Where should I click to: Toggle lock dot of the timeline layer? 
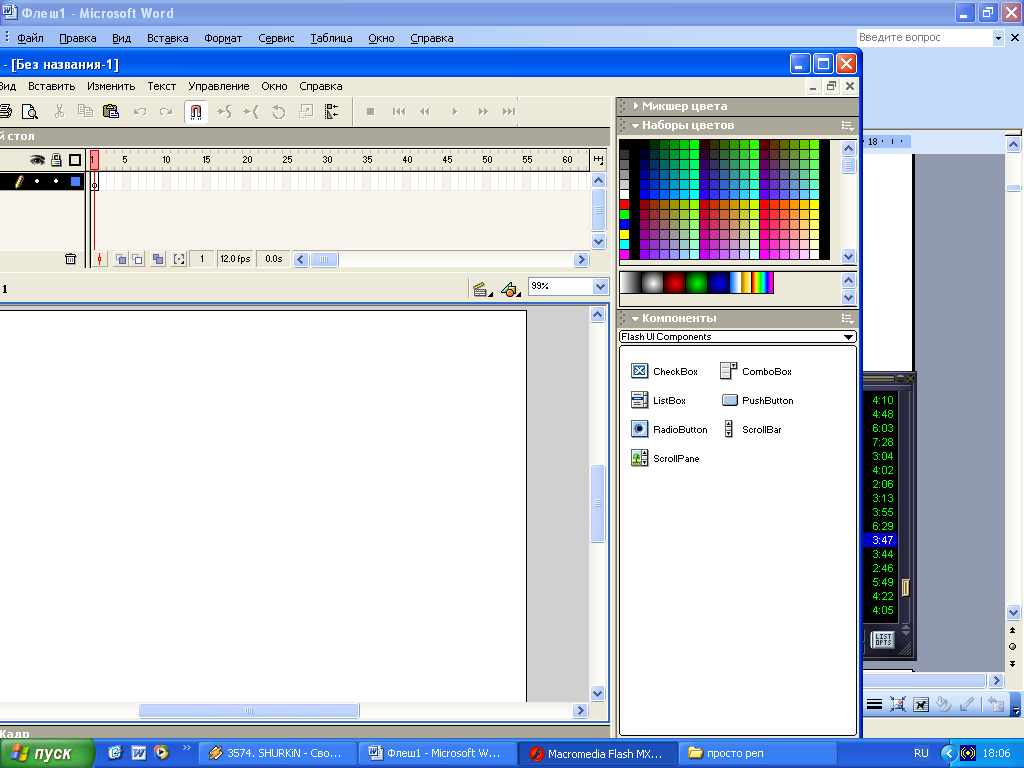coord(56,182)
